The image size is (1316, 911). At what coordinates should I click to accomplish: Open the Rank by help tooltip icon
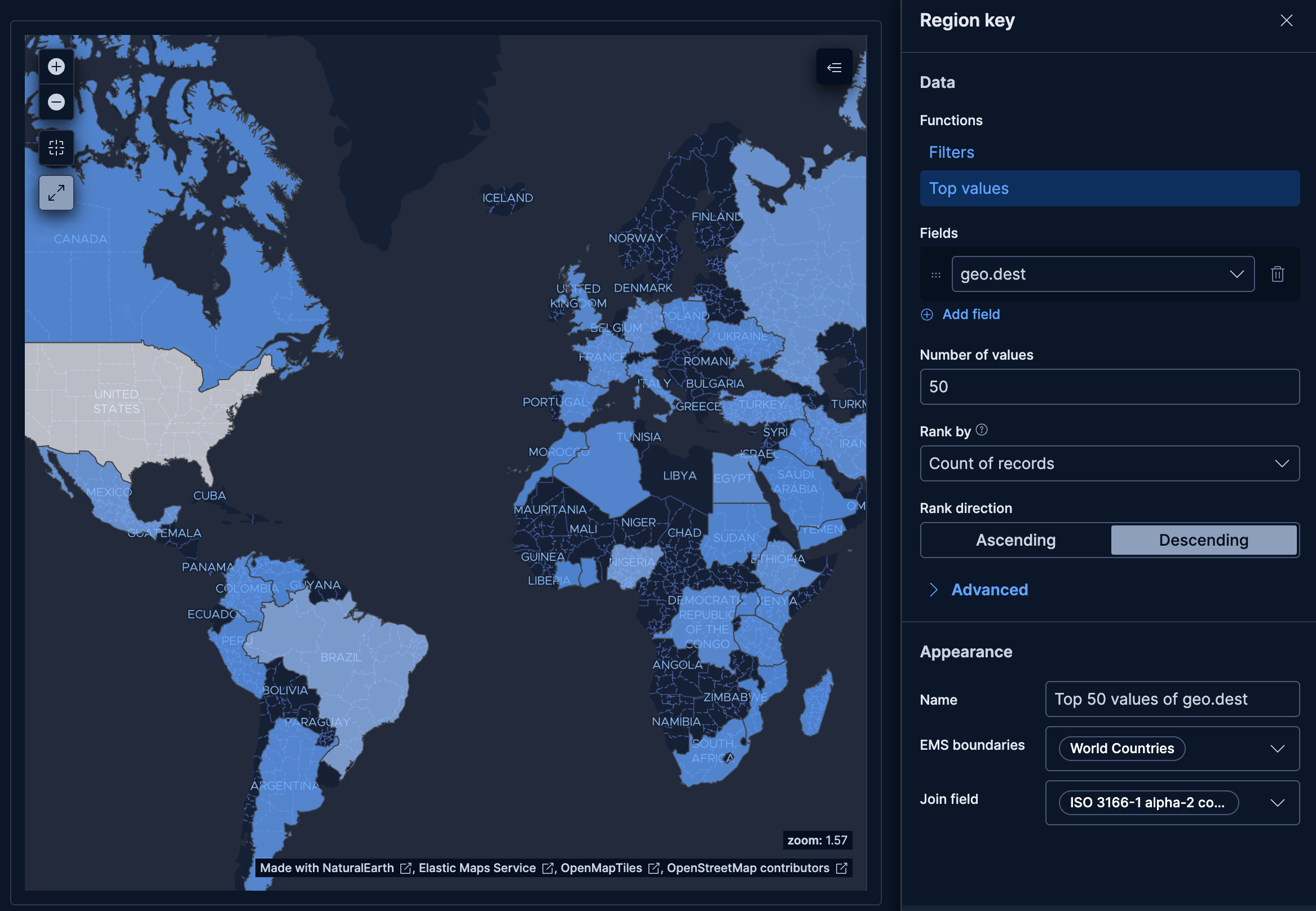click(982, 430)
